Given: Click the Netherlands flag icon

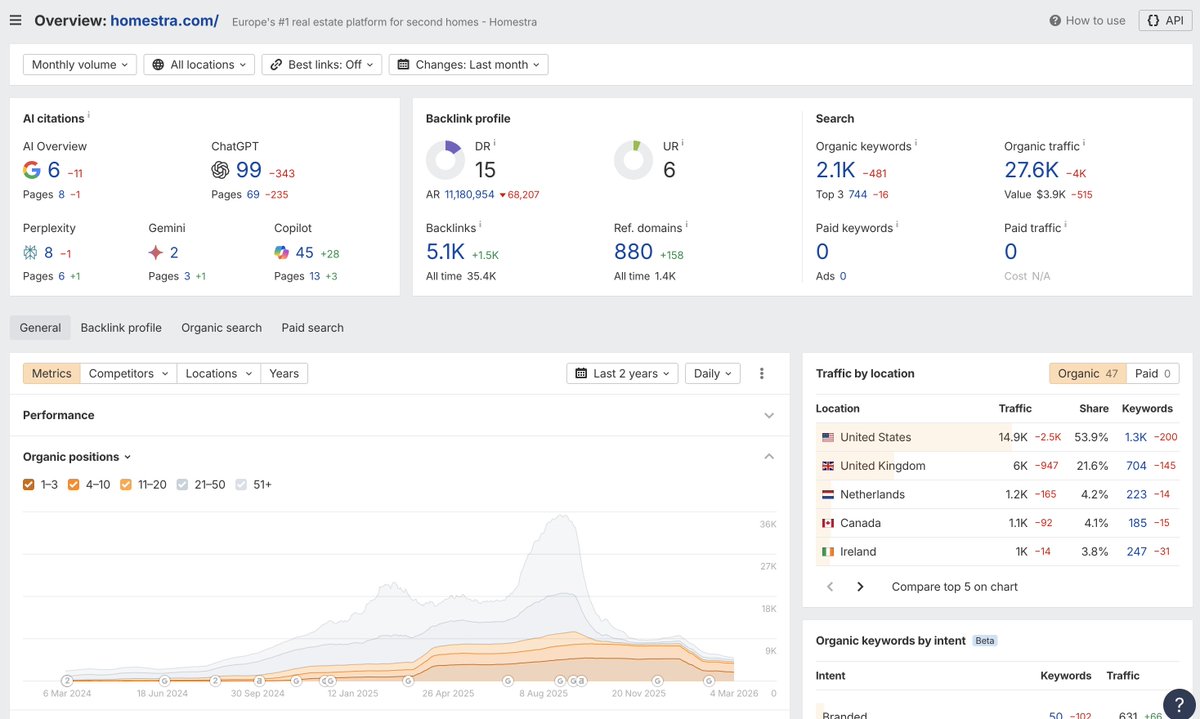Looking at the screenshot, I should coord(828,494).
